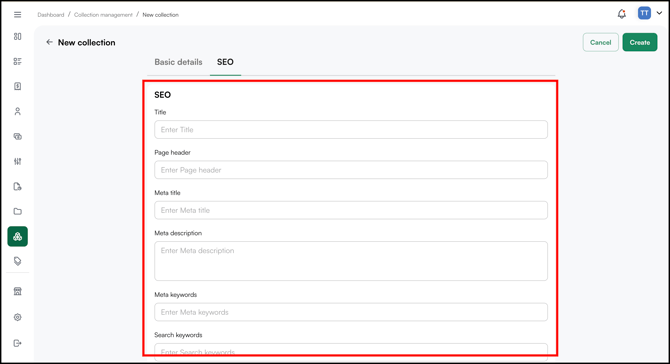Click the New collection breadcrumb text
The image size is (670, 364).
pos(161,15)
